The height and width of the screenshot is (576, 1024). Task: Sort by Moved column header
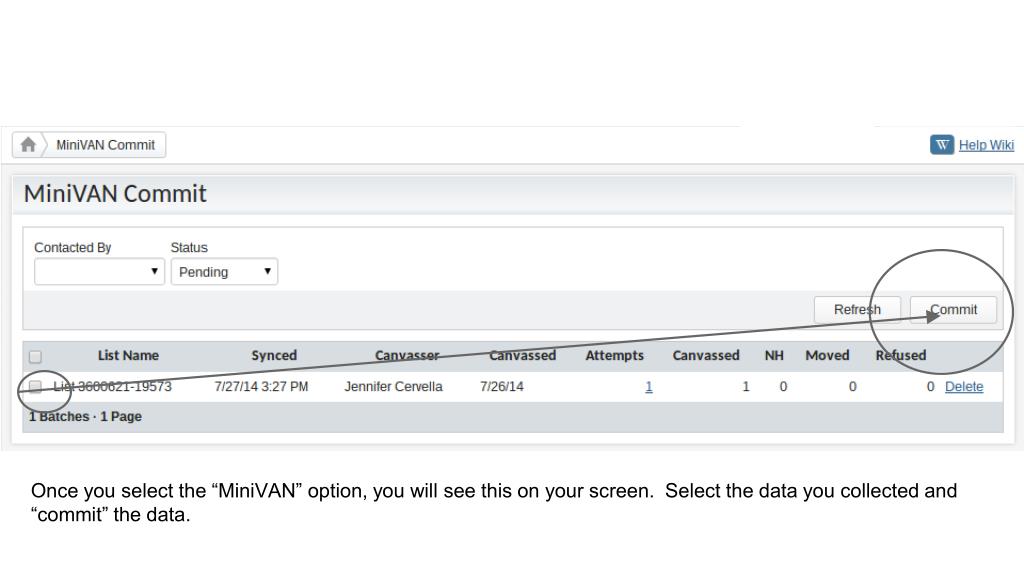tap(827, 355)
